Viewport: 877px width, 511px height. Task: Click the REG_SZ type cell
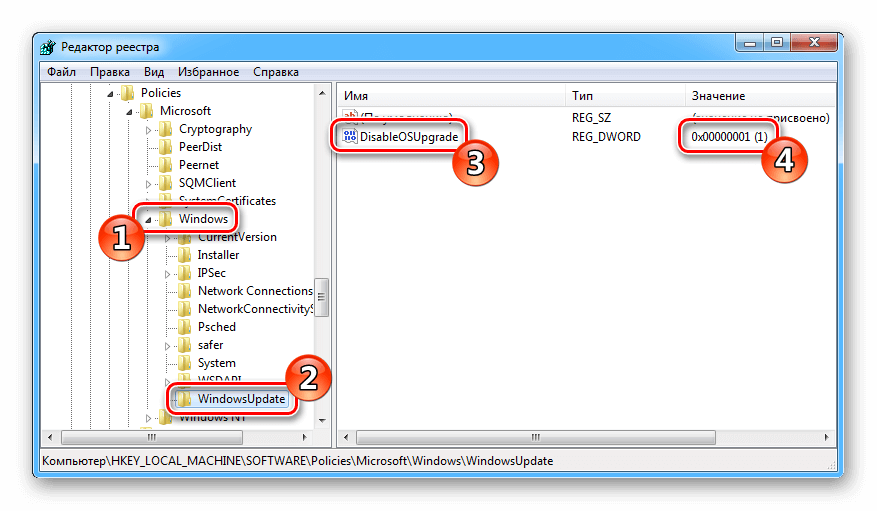[591, 118]
